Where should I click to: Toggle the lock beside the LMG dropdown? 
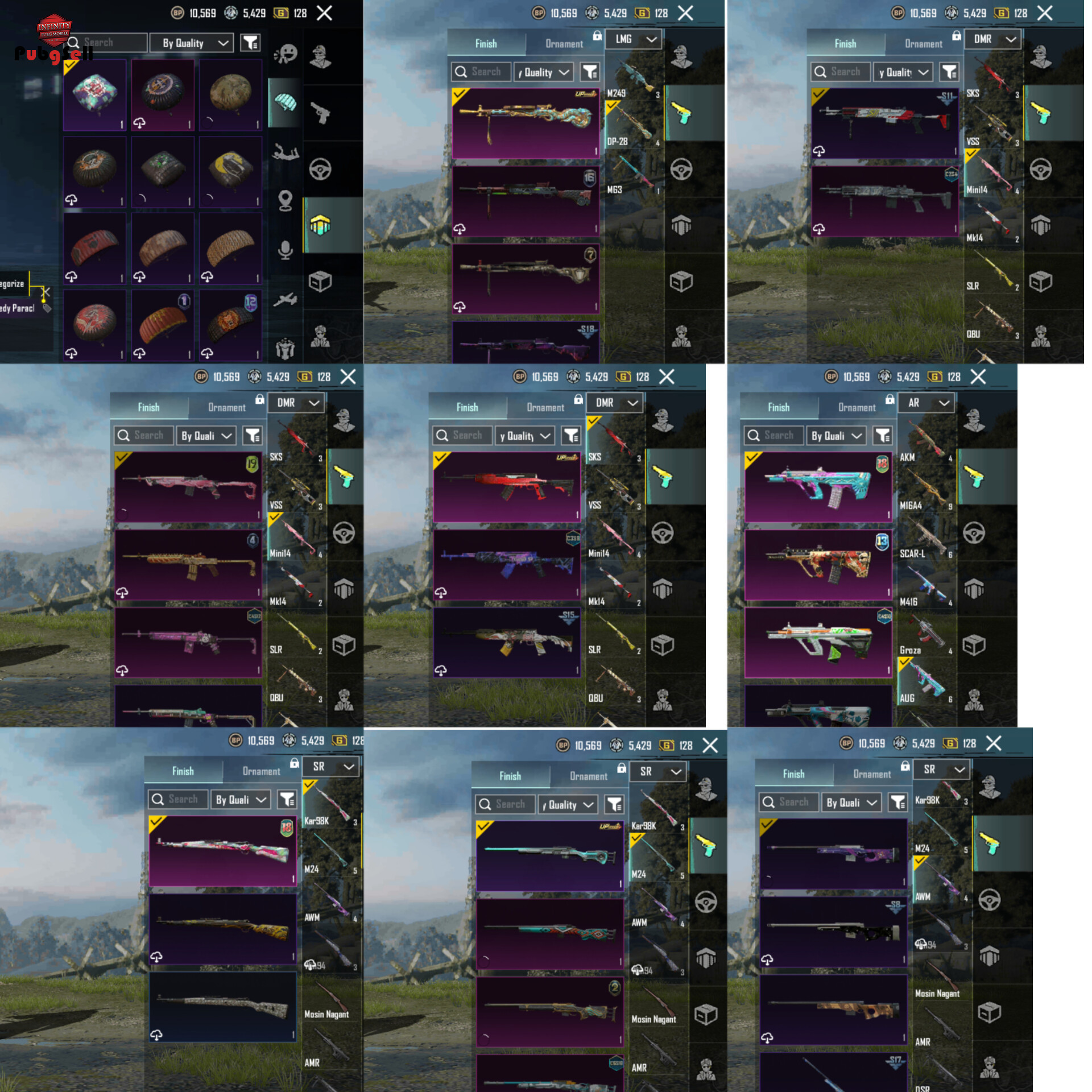597,36
